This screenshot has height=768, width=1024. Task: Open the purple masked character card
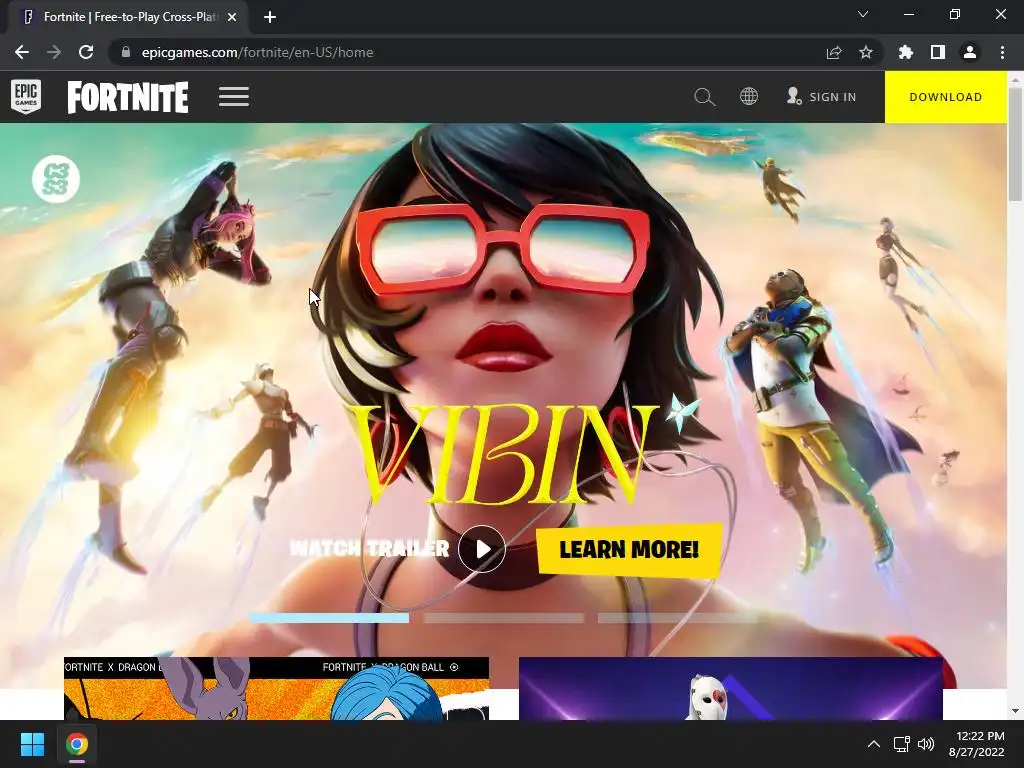coord(731,688)
